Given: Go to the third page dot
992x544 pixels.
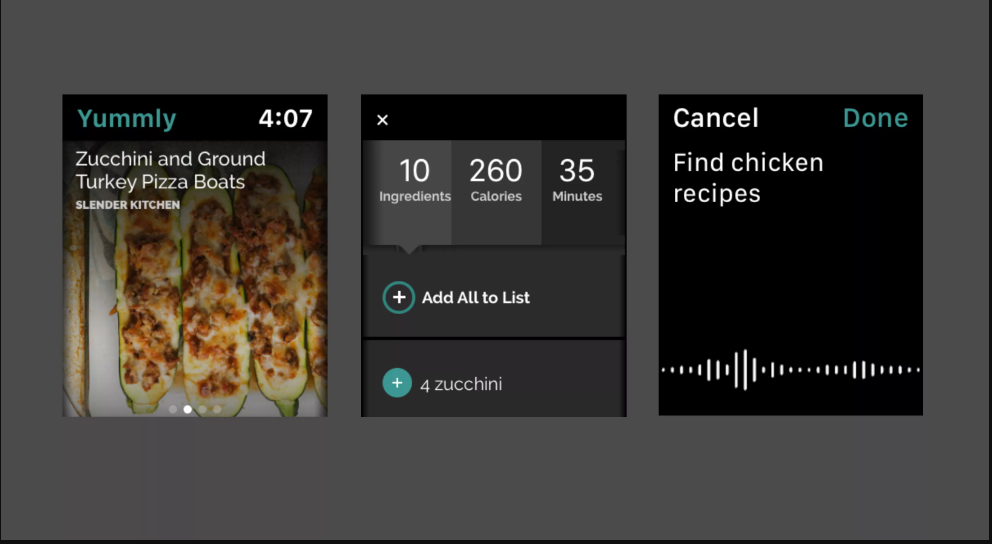Looking at the screenshot, I should 202,409.
